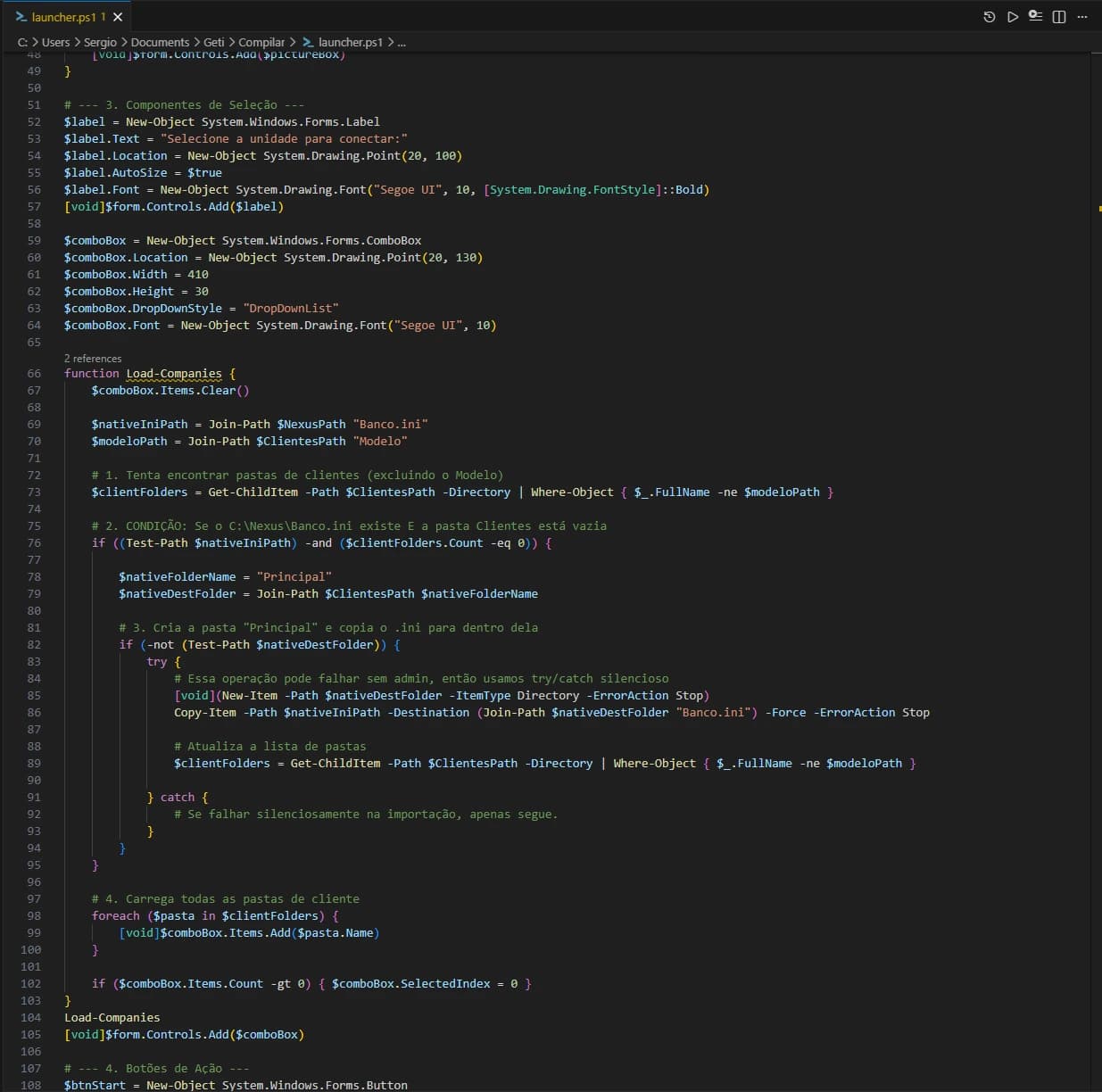Click line number 66 in the gutter
Image resolution: width=1102 pixels, height=1092 pixels.
(x=34, y=373)
